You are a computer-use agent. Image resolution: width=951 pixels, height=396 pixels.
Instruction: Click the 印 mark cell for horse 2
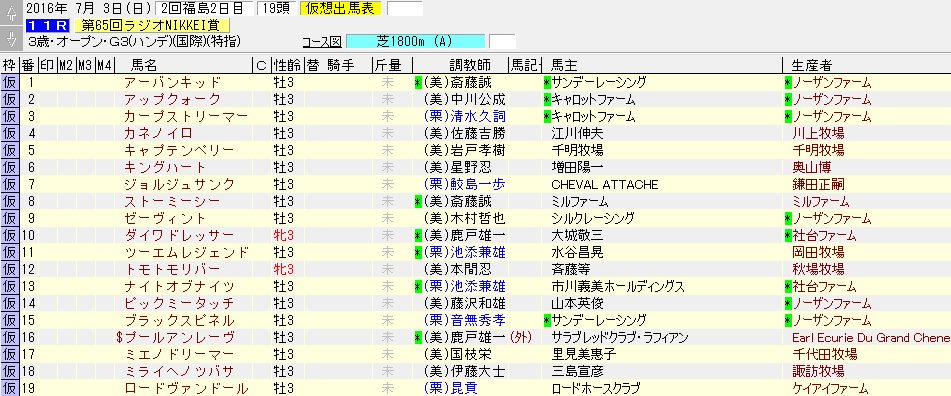[x=47, y=99]
